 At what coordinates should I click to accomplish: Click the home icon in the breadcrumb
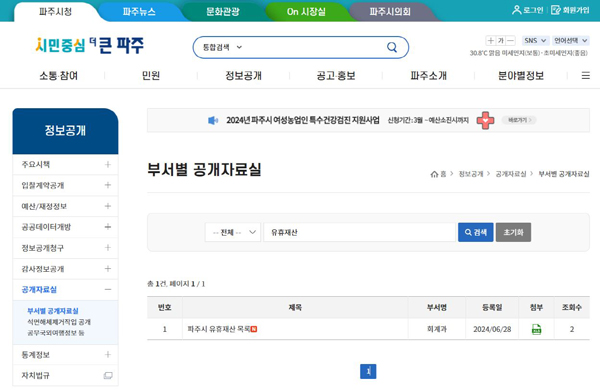(x=434, y=174)
